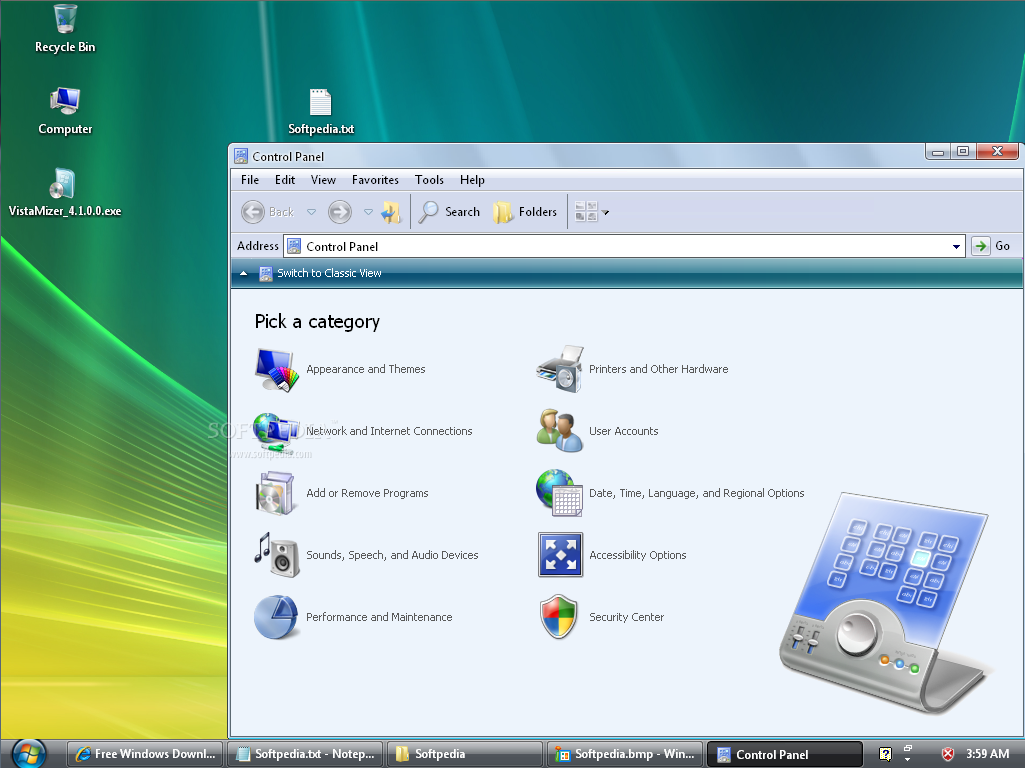1025x768 pixels.
Task: Open the File menu
Action: tap(250, 180)
